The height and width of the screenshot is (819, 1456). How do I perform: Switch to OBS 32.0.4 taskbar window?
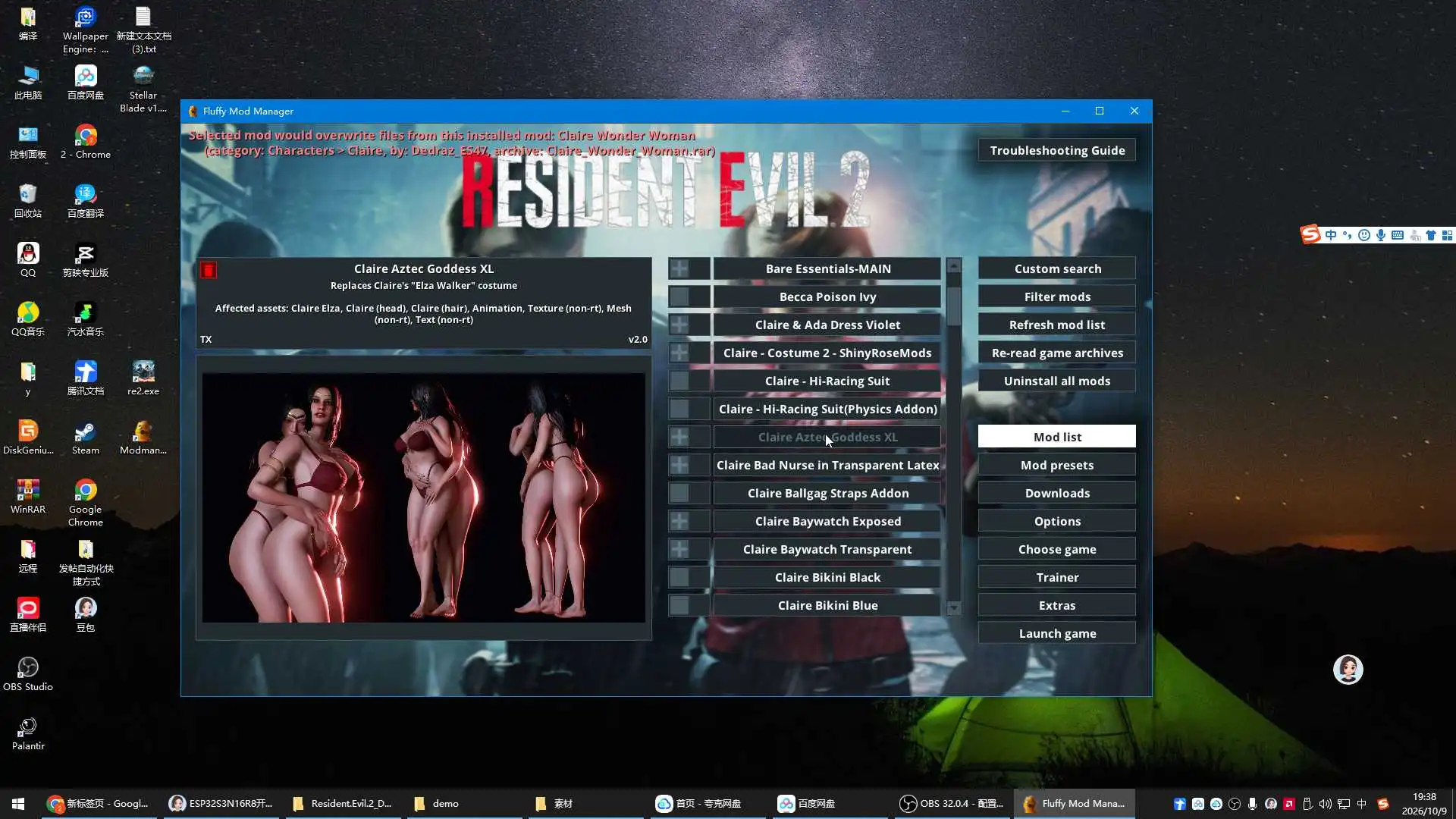click(952, 803)
